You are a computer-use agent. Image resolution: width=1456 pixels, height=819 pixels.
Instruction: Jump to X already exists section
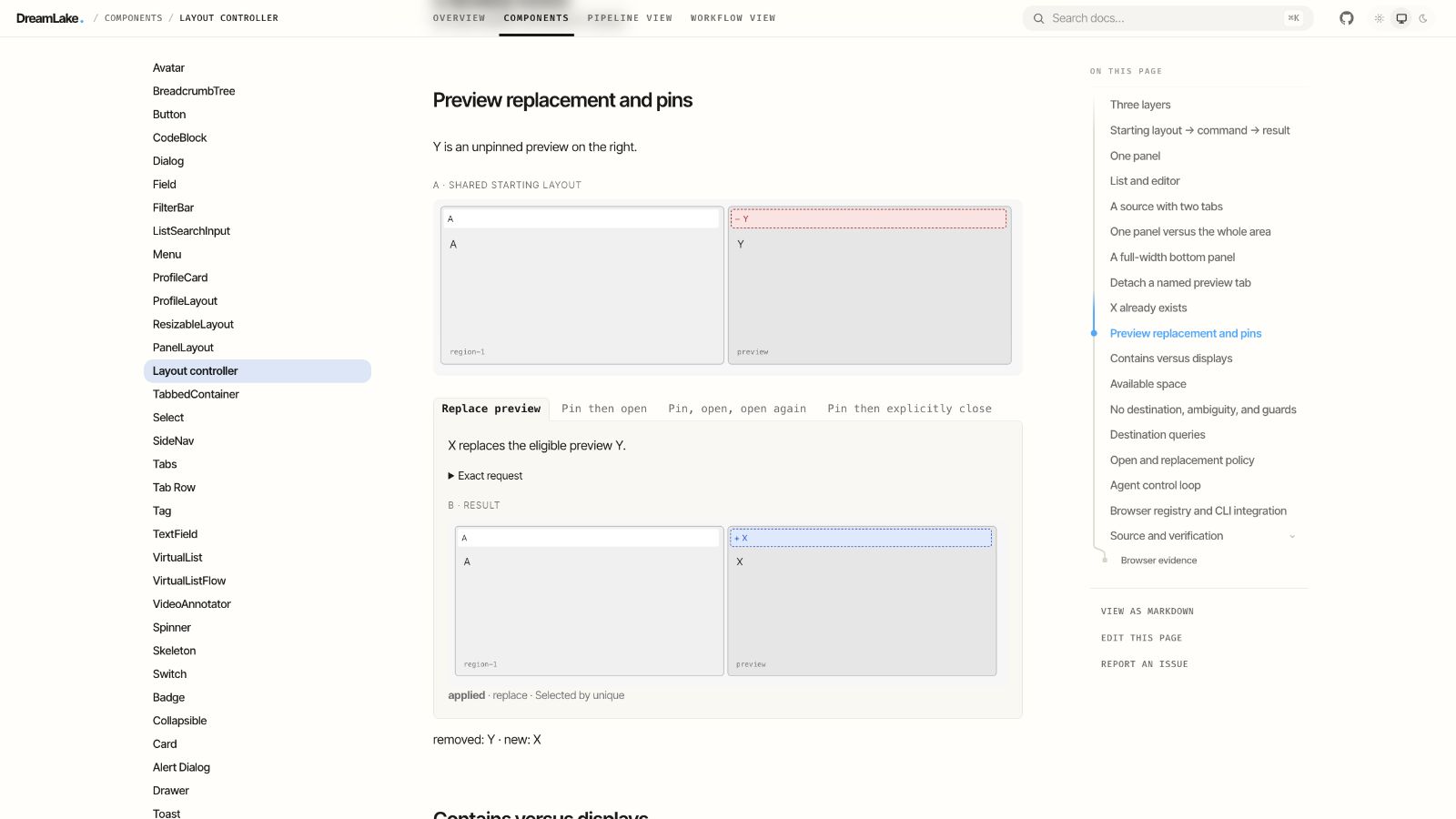coord(1148,308)
